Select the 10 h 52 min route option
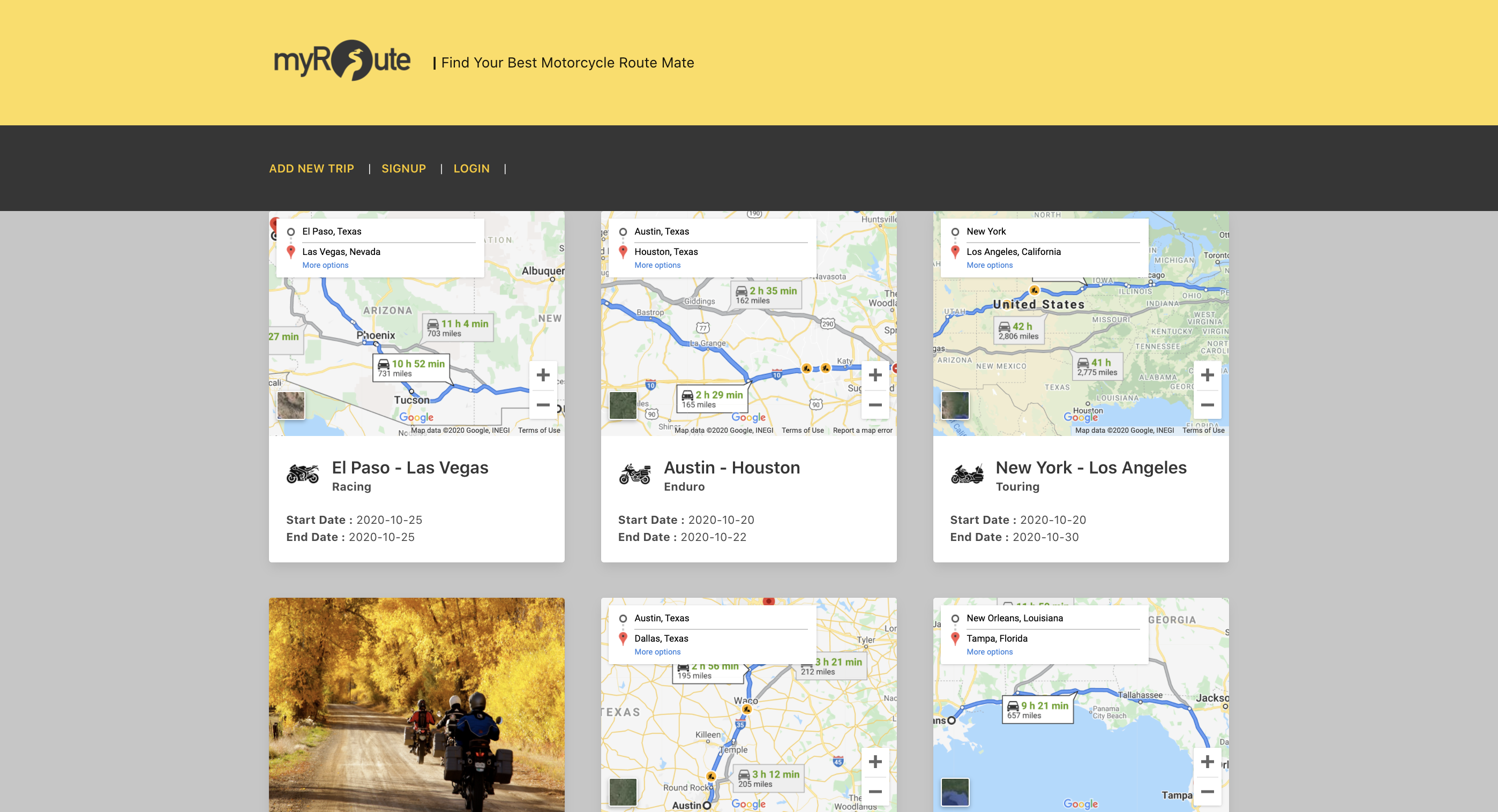 (411, 367)
